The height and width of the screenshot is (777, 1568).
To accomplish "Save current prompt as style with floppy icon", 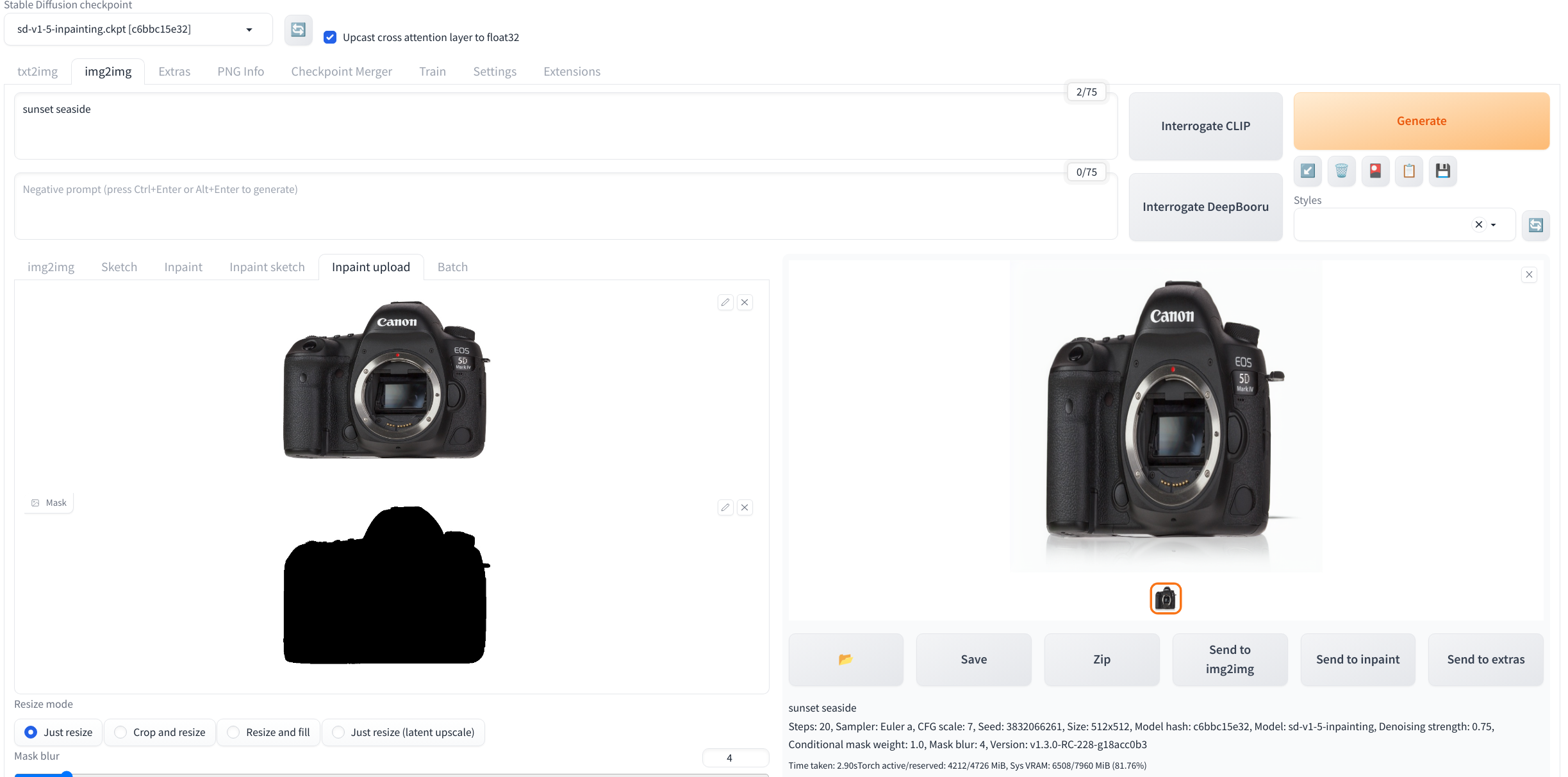I will pos(1443,171).
